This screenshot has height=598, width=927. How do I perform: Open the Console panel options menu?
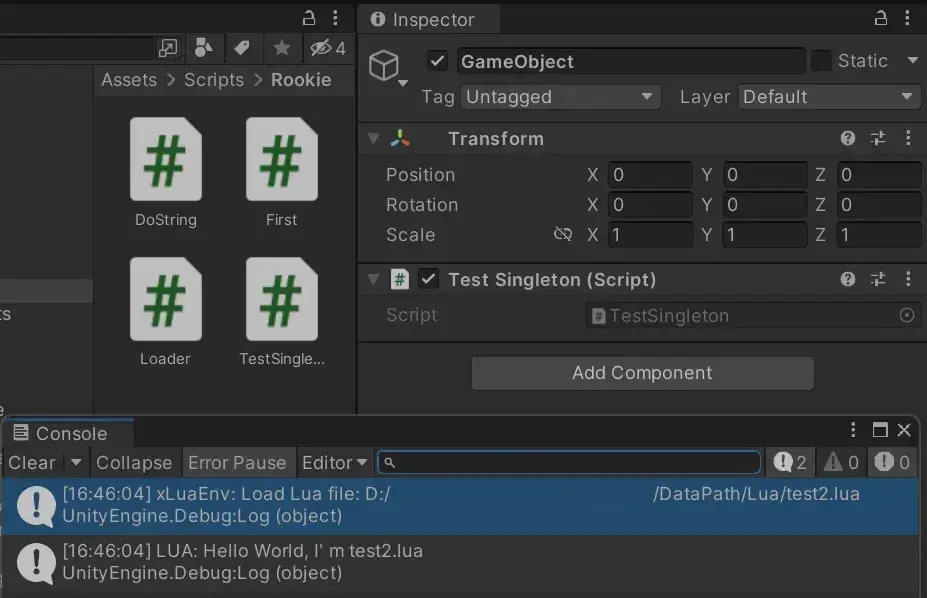click(853, 430)
